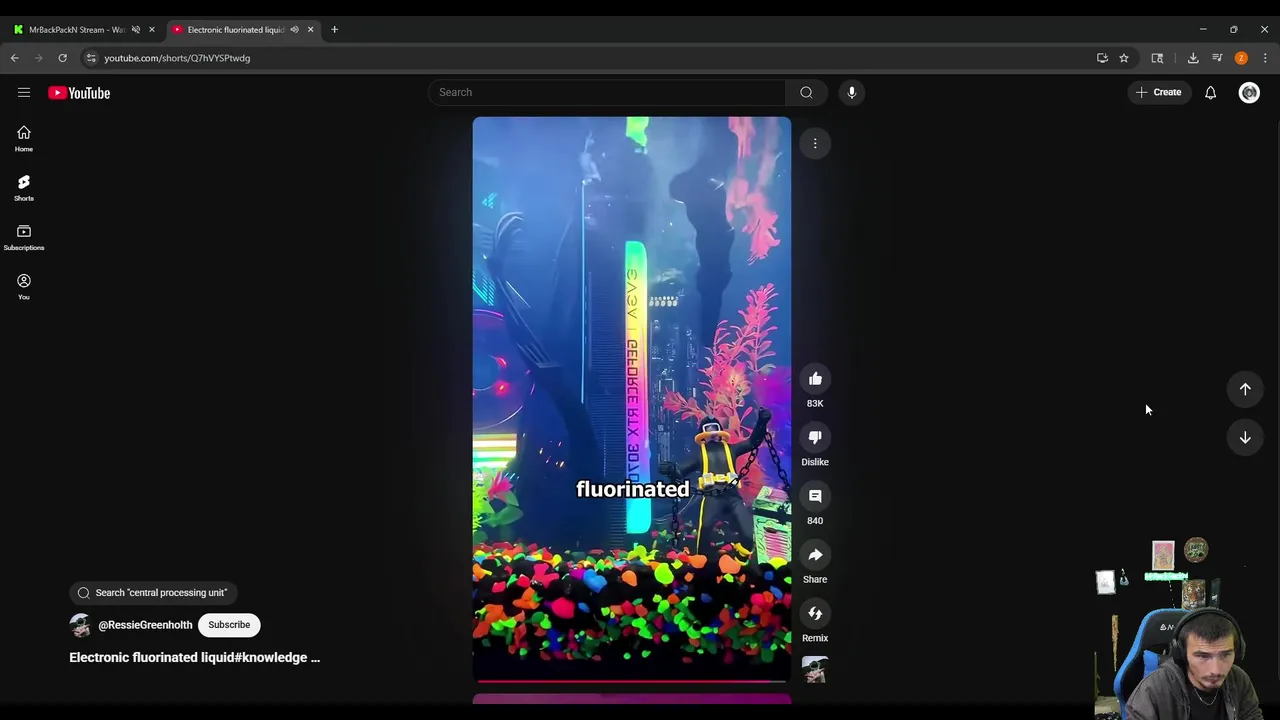
Task: Like the short with thumbs up
Action: (x=815, y=379)
